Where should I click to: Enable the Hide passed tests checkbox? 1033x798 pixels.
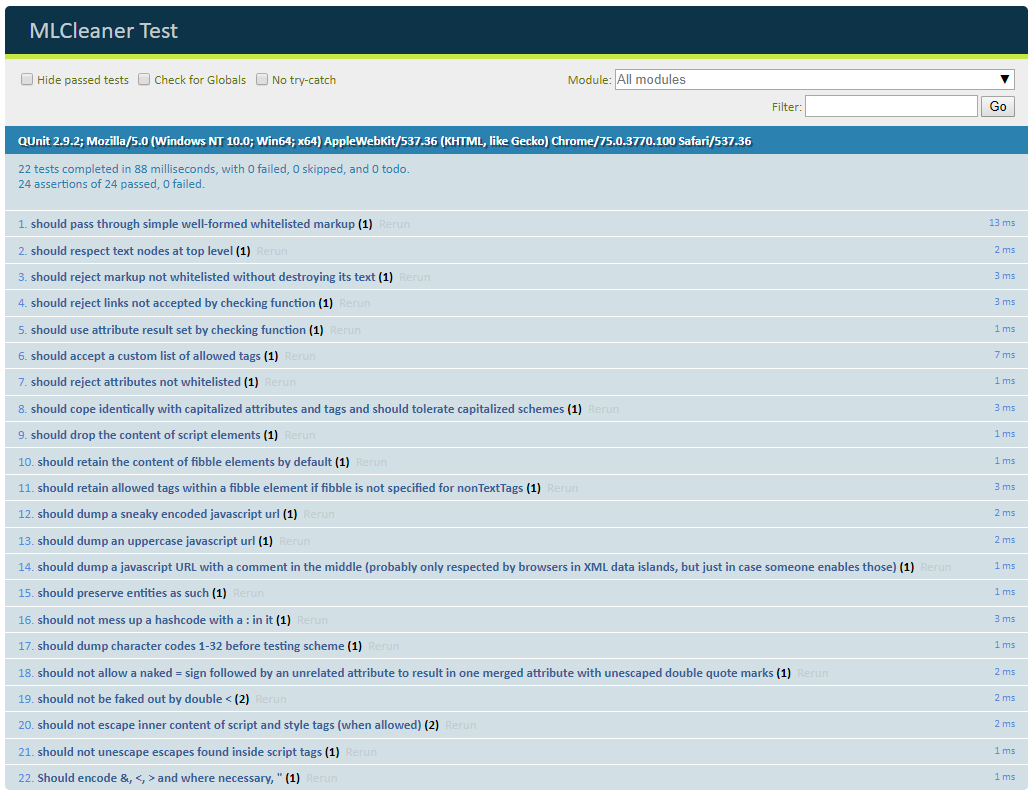27,80
